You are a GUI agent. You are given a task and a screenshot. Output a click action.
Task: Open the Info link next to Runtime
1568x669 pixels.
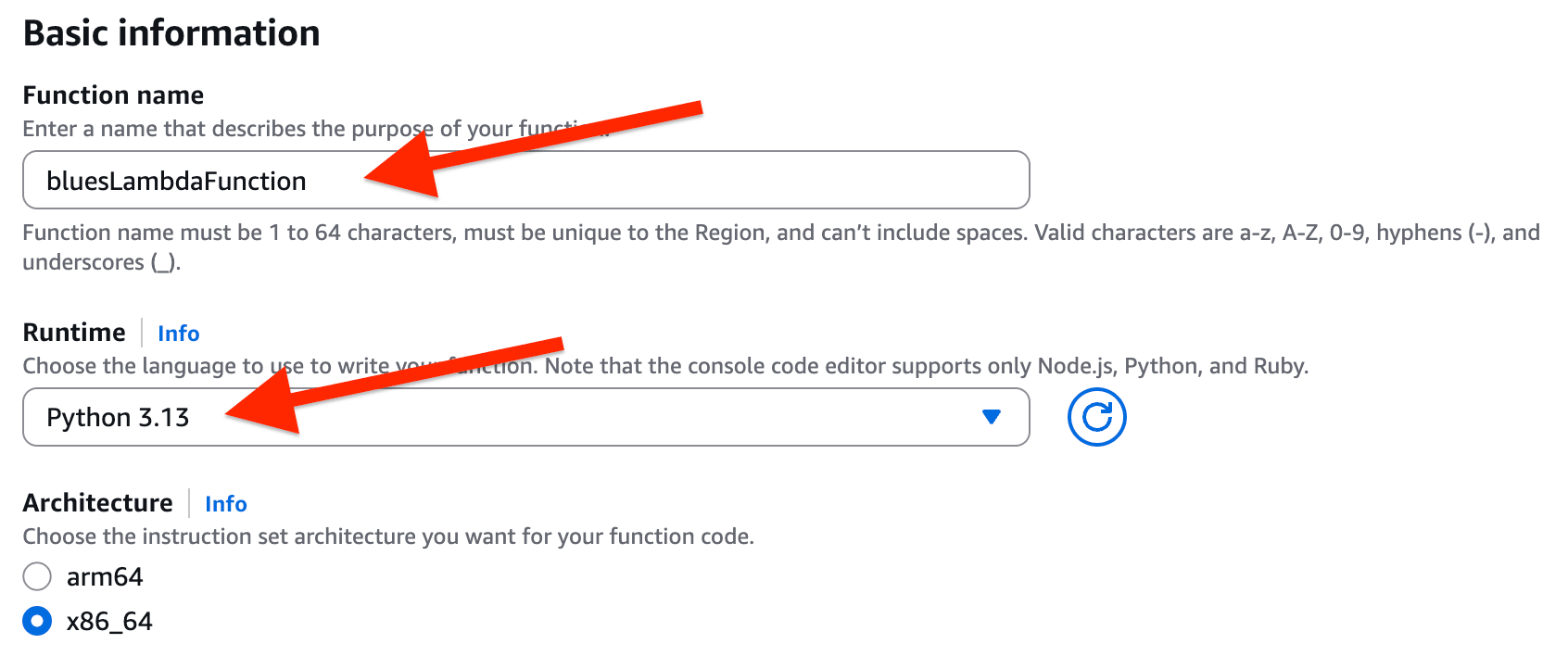point(178,334)
